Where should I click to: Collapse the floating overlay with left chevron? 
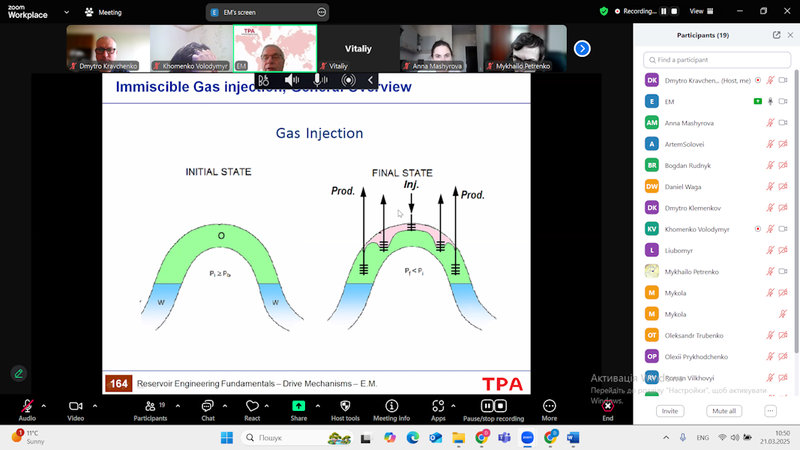(370, 80)
